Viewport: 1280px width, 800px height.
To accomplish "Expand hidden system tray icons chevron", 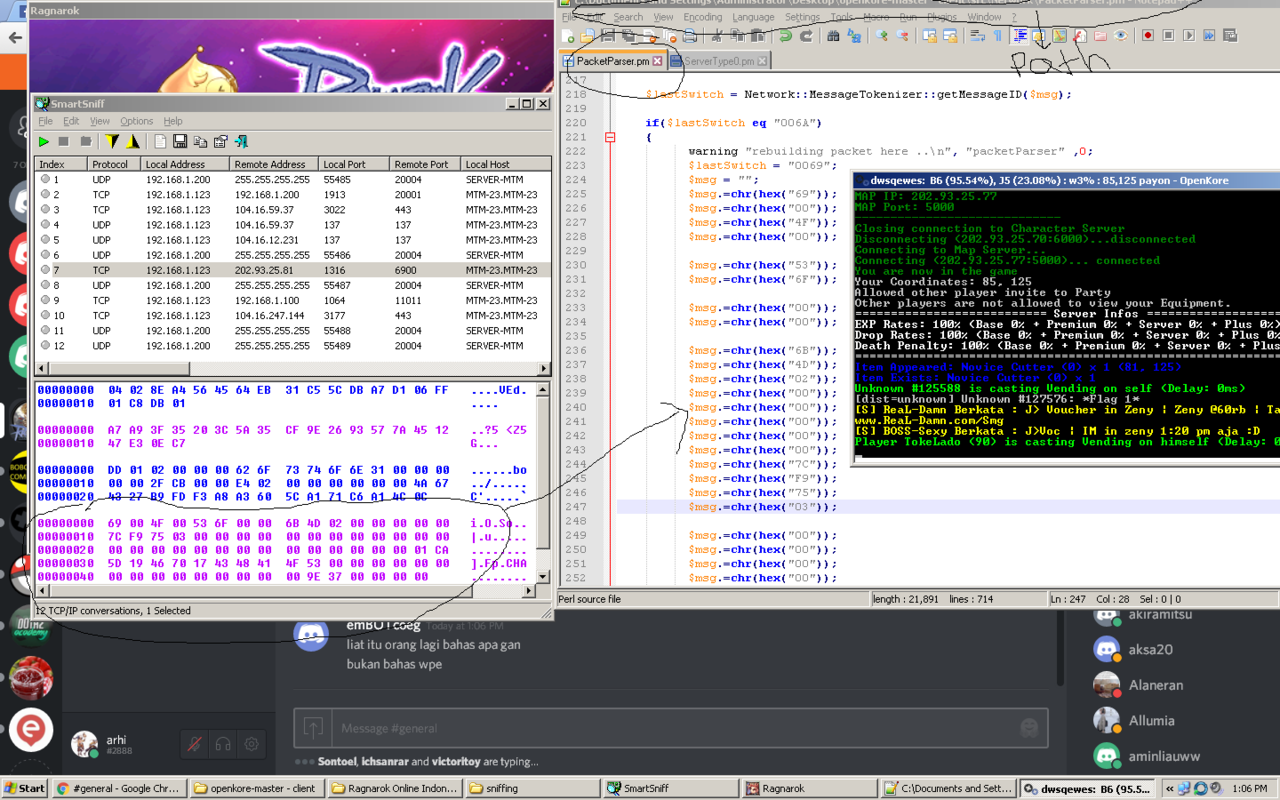I will point(1171,788).
